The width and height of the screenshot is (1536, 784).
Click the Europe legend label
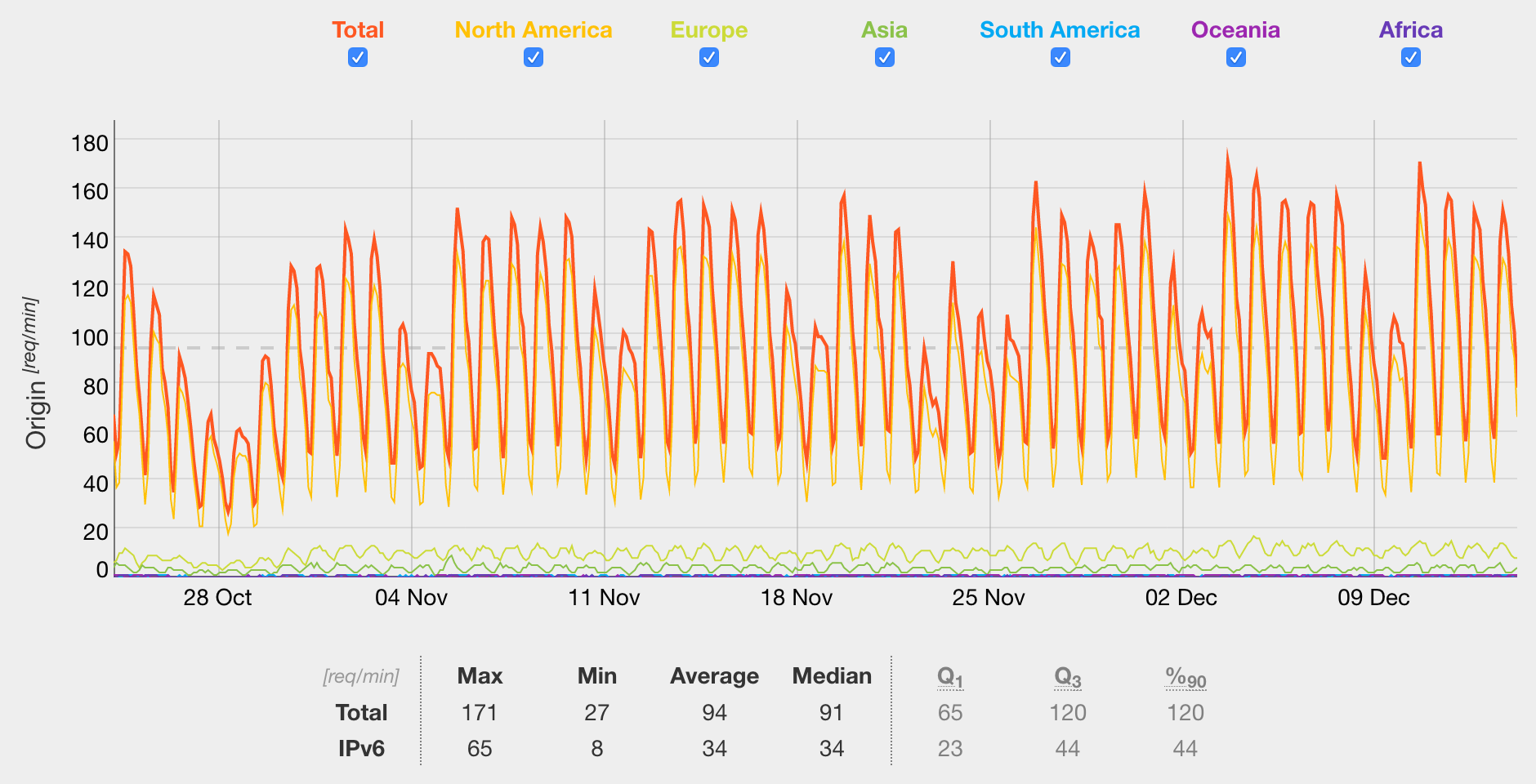(x=709, y=30)
